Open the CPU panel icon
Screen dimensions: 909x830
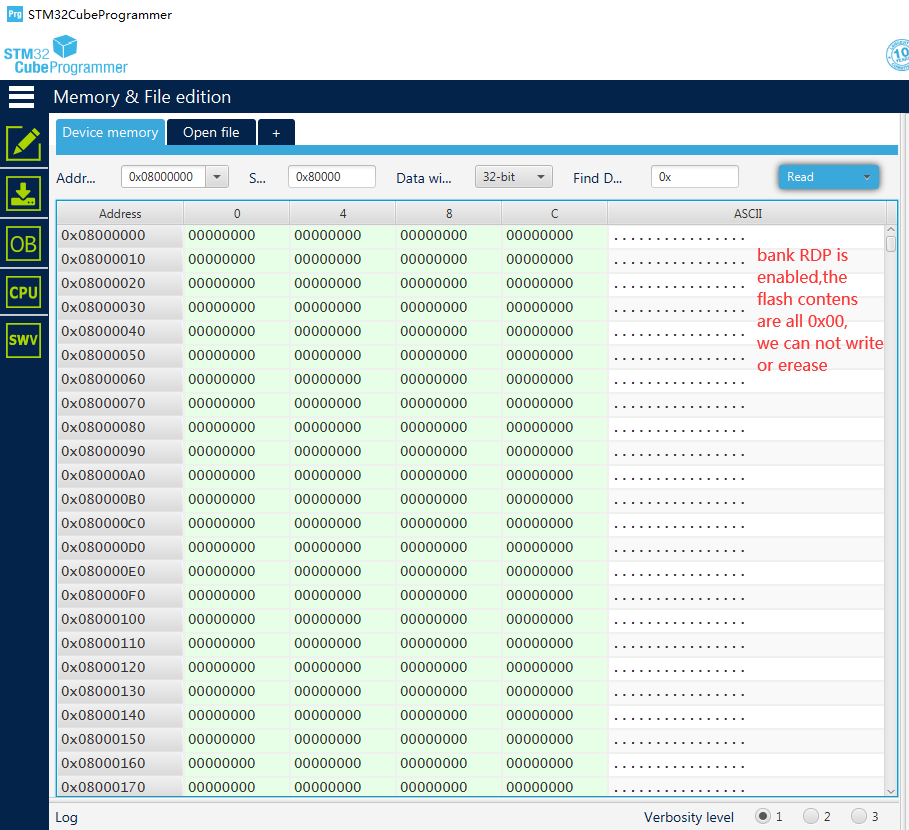(x=24, y=292)
